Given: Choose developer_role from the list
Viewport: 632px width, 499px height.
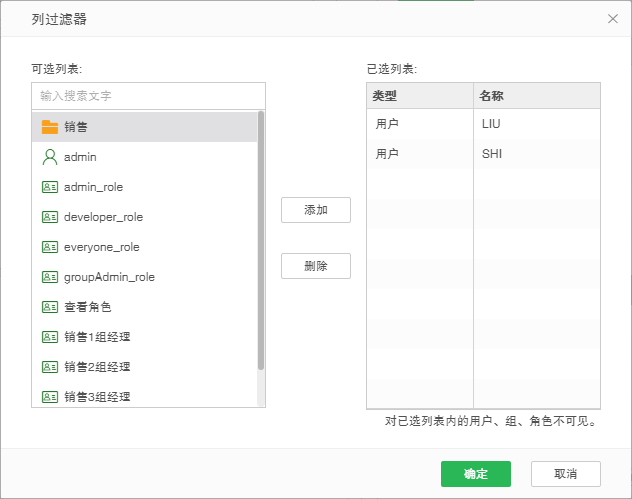Looking at the screenshot, I should [x=144, y=217].
